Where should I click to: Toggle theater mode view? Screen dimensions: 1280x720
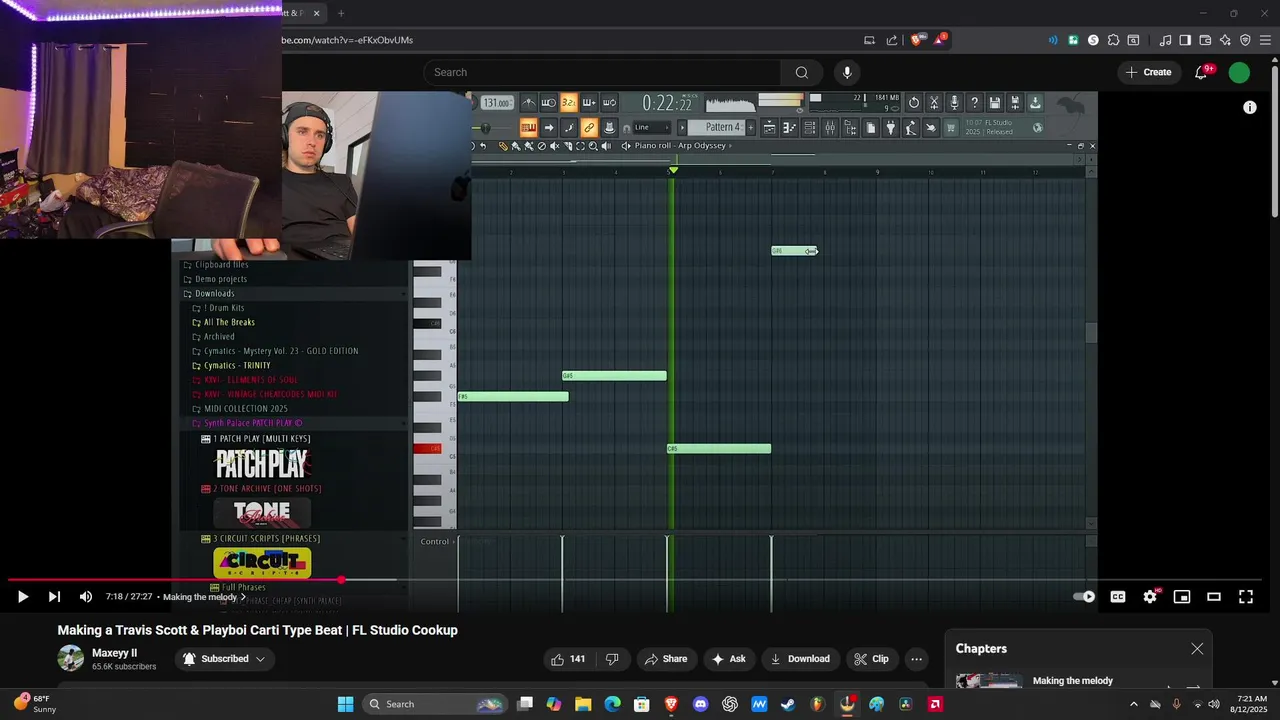(x=1214, y=597)
